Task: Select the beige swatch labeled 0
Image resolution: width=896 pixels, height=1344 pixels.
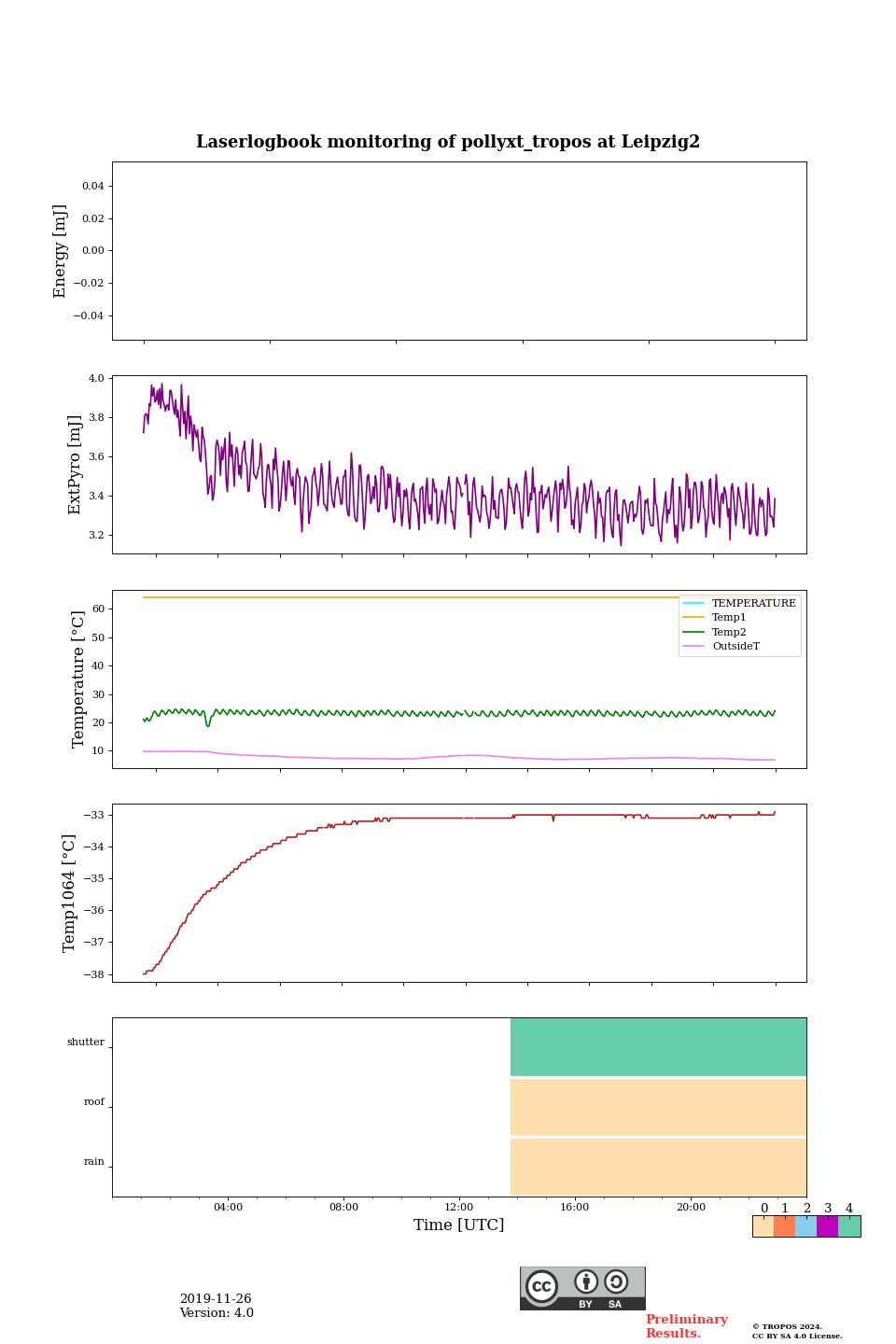Action: (x=763, y=1226)
